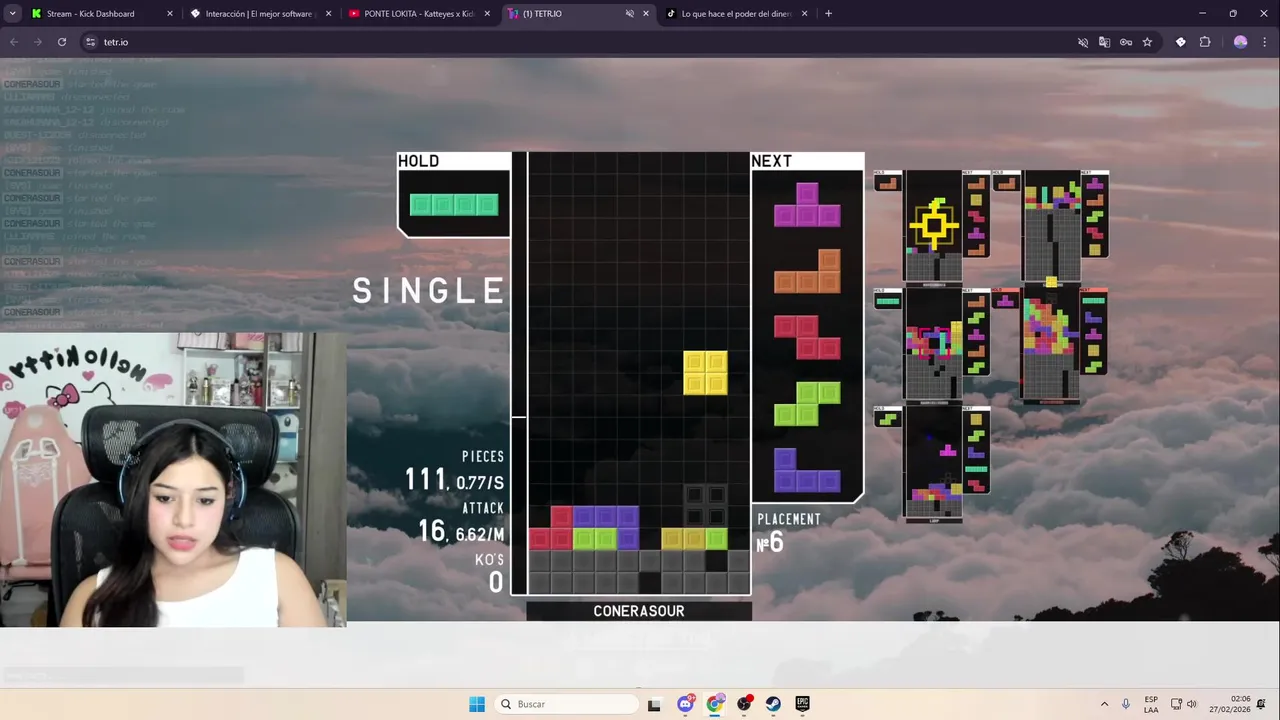The image size is (1280, 720).
Task: Open OBS Studio from the taskbar
Action: (x=744, y=704)
